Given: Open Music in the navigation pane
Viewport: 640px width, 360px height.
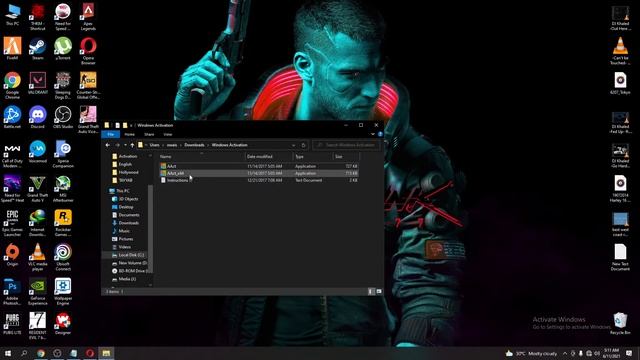Looking at the screenshot, I should point(121,231).
